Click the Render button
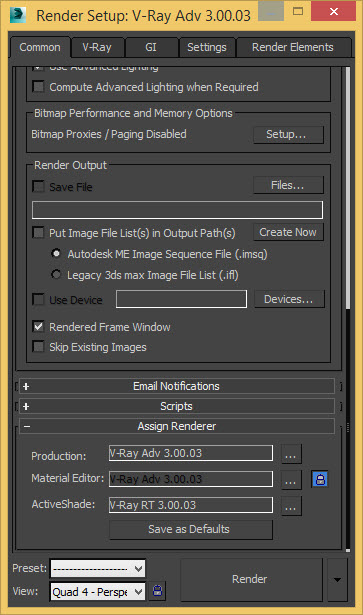 pyautogui.click(x=251, y=579)
